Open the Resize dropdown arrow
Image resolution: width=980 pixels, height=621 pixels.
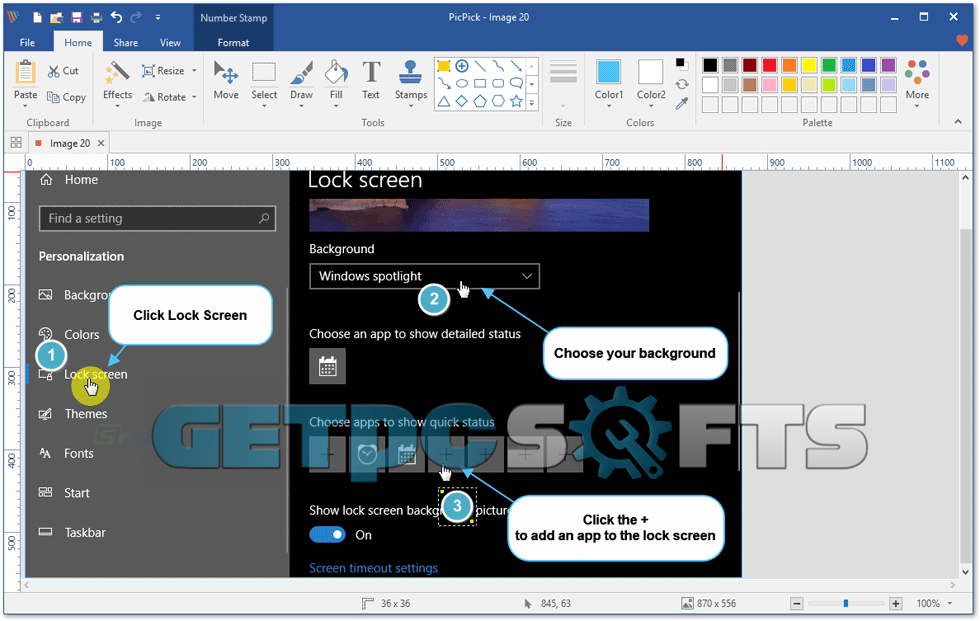194,71
